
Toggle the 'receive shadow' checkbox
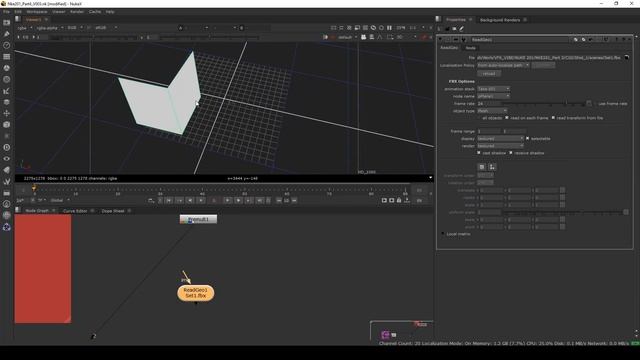pyautogui.click(x=511, y=153)
